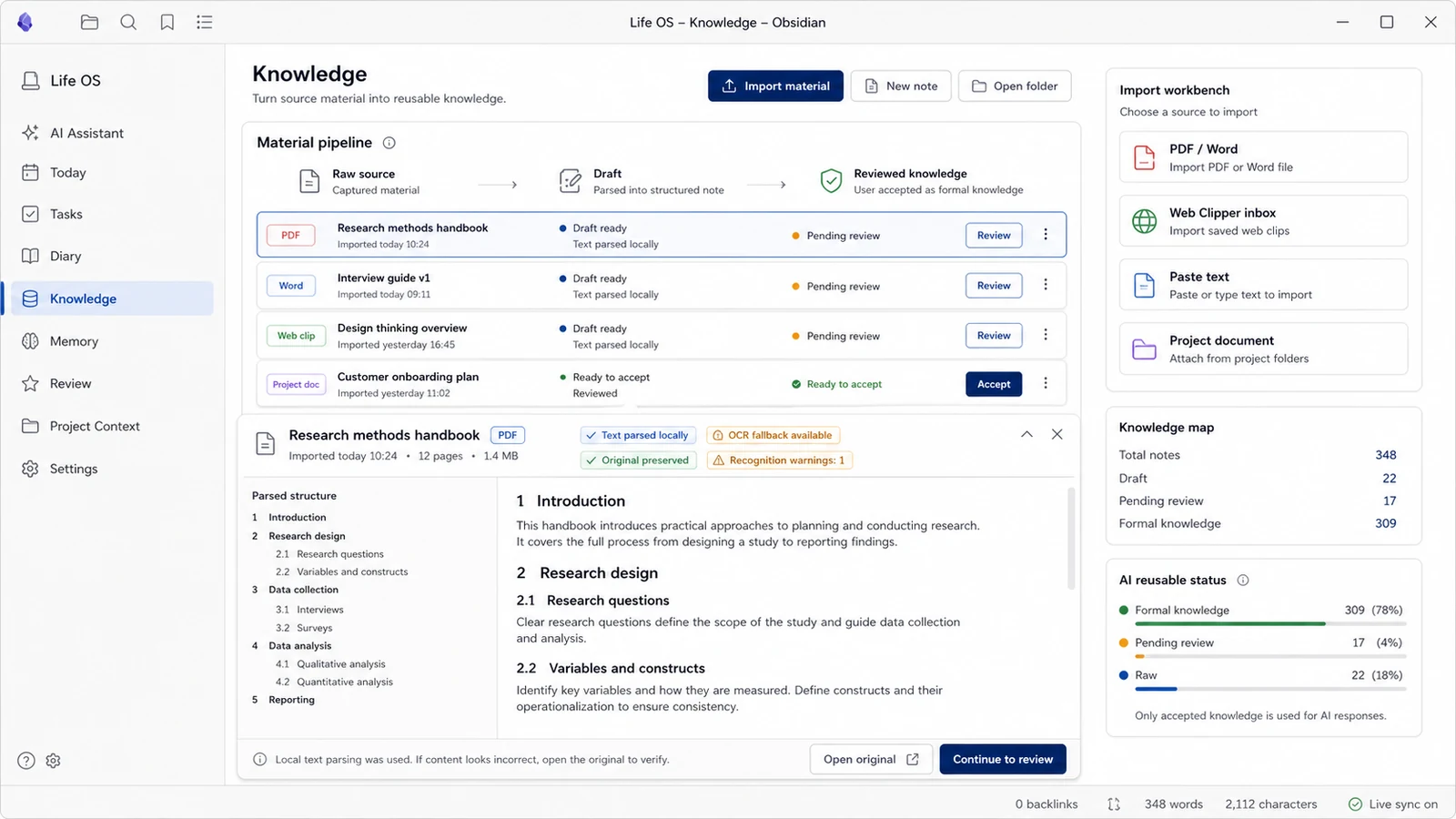
Task: Click the Pending review progress bar
Action: [x=1270, y=656]
